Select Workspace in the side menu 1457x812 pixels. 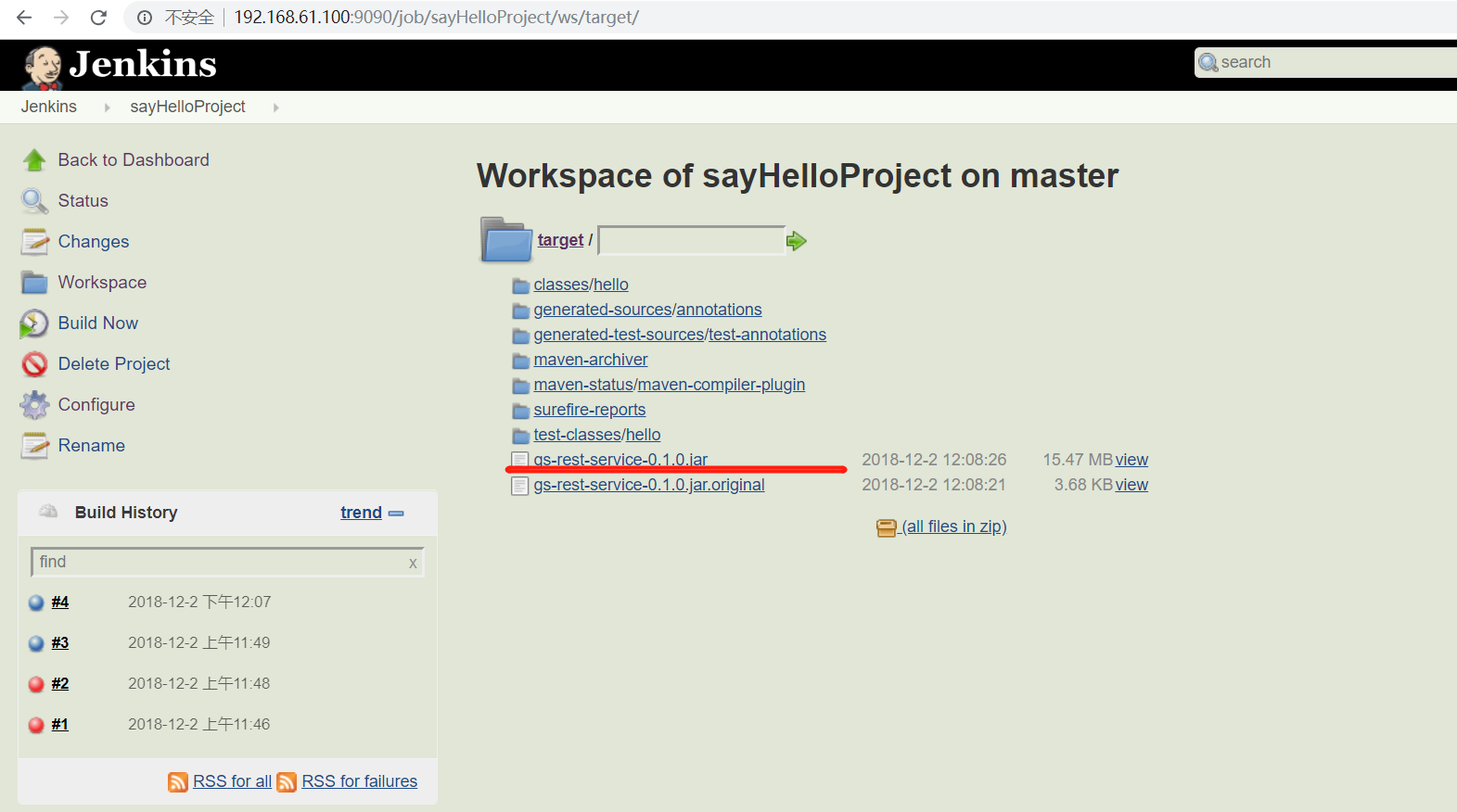102,283
